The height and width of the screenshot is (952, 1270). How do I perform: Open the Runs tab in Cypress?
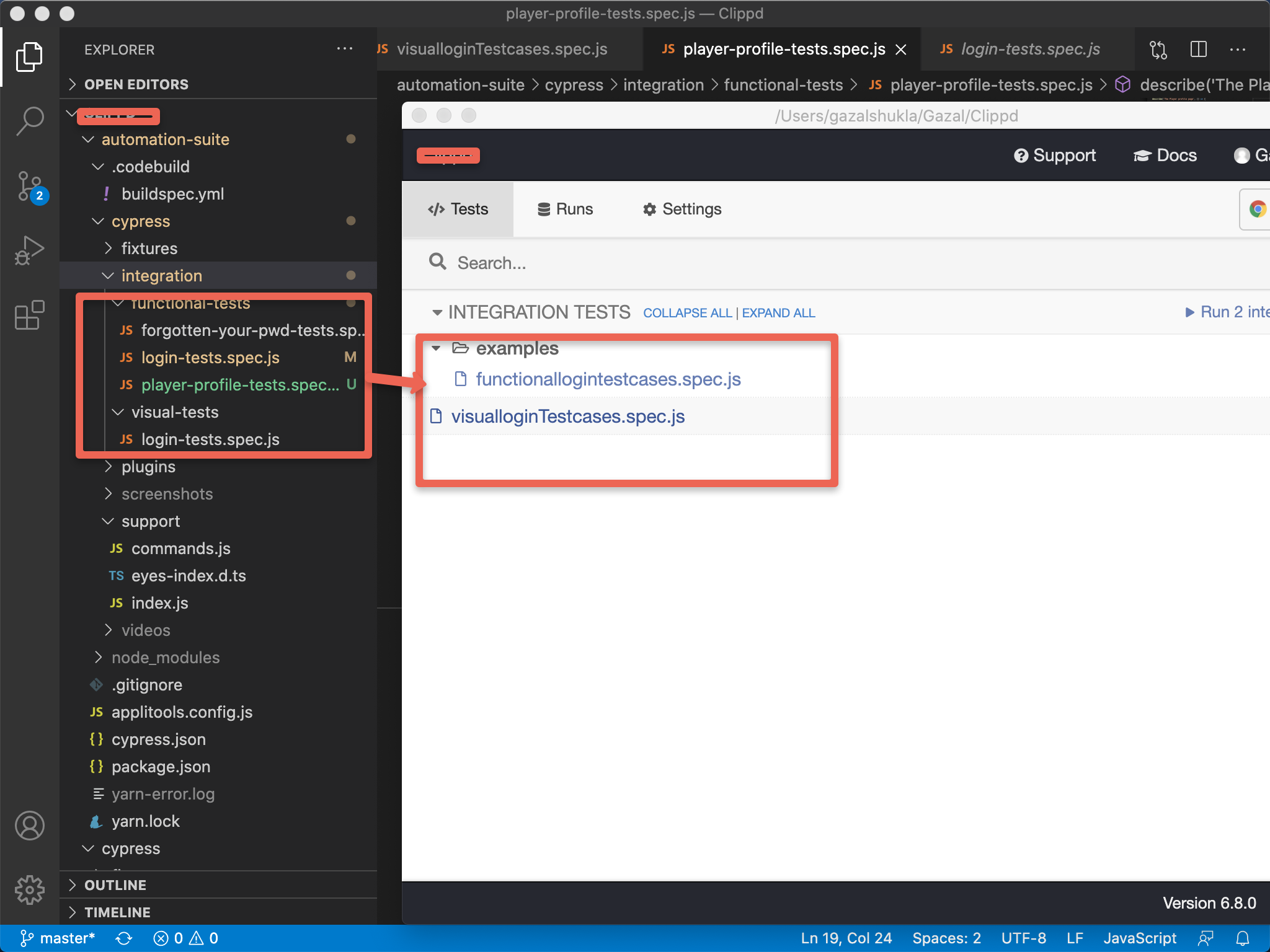click(565, 209)
